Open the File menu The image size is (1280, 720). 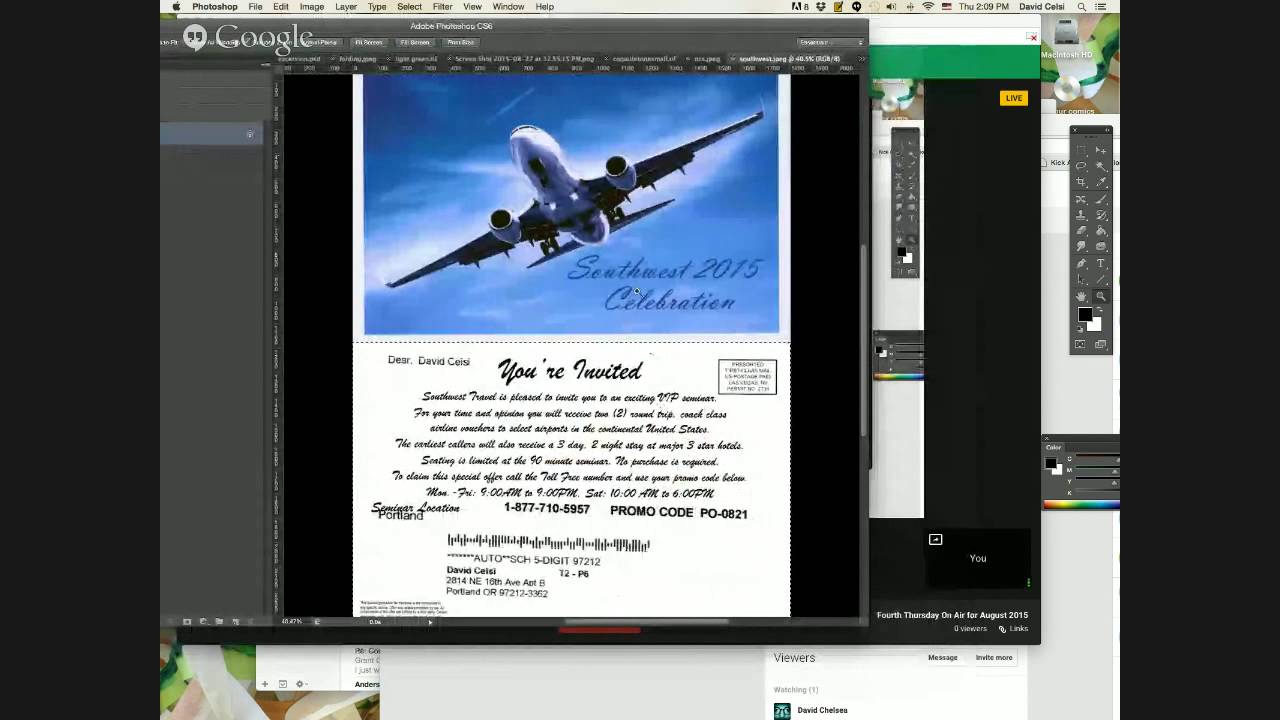point(256,7)
